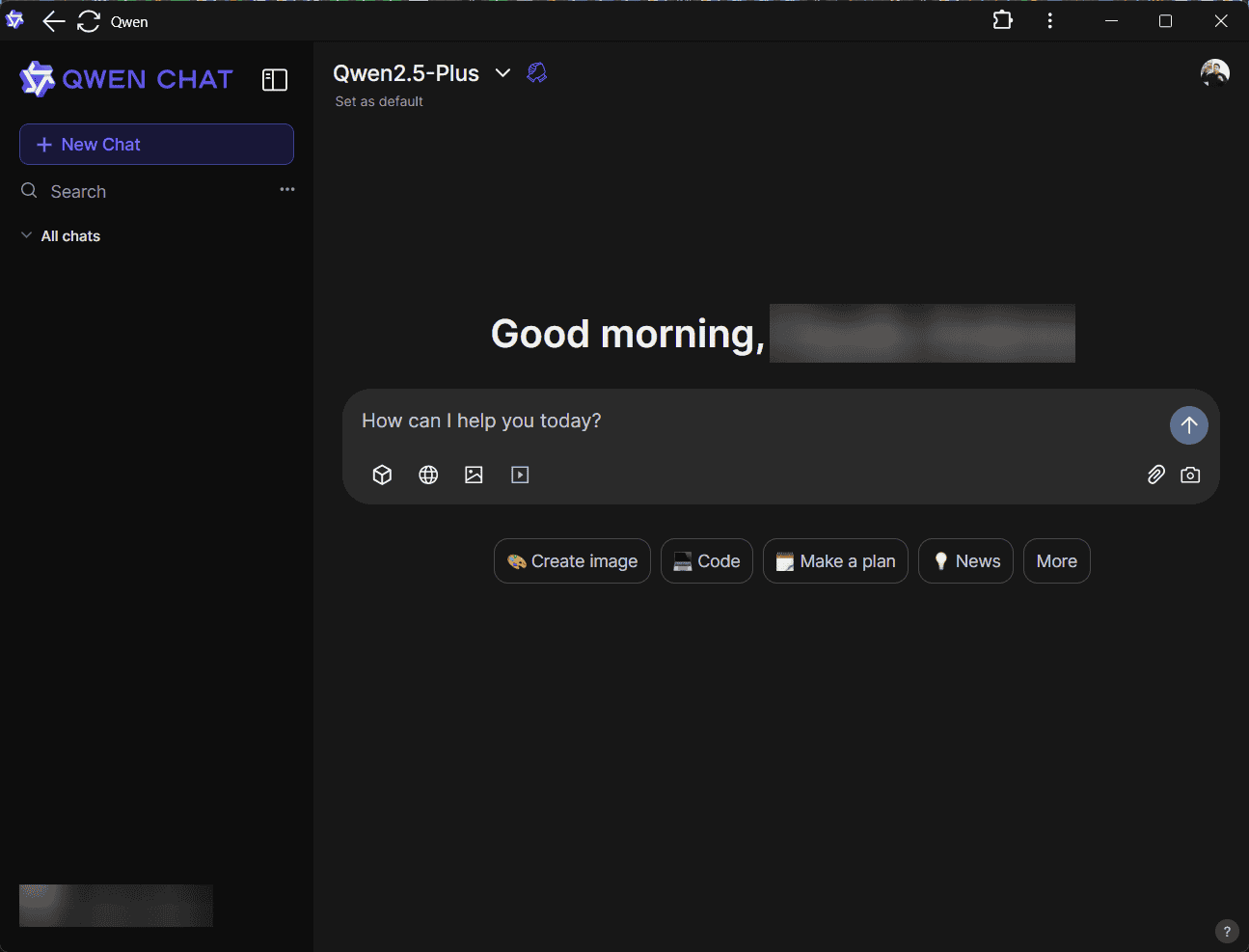This screenshot has width=1249, height=952.
Task: Minimize the Qwen window
Action: click(x=1111, y=20)
